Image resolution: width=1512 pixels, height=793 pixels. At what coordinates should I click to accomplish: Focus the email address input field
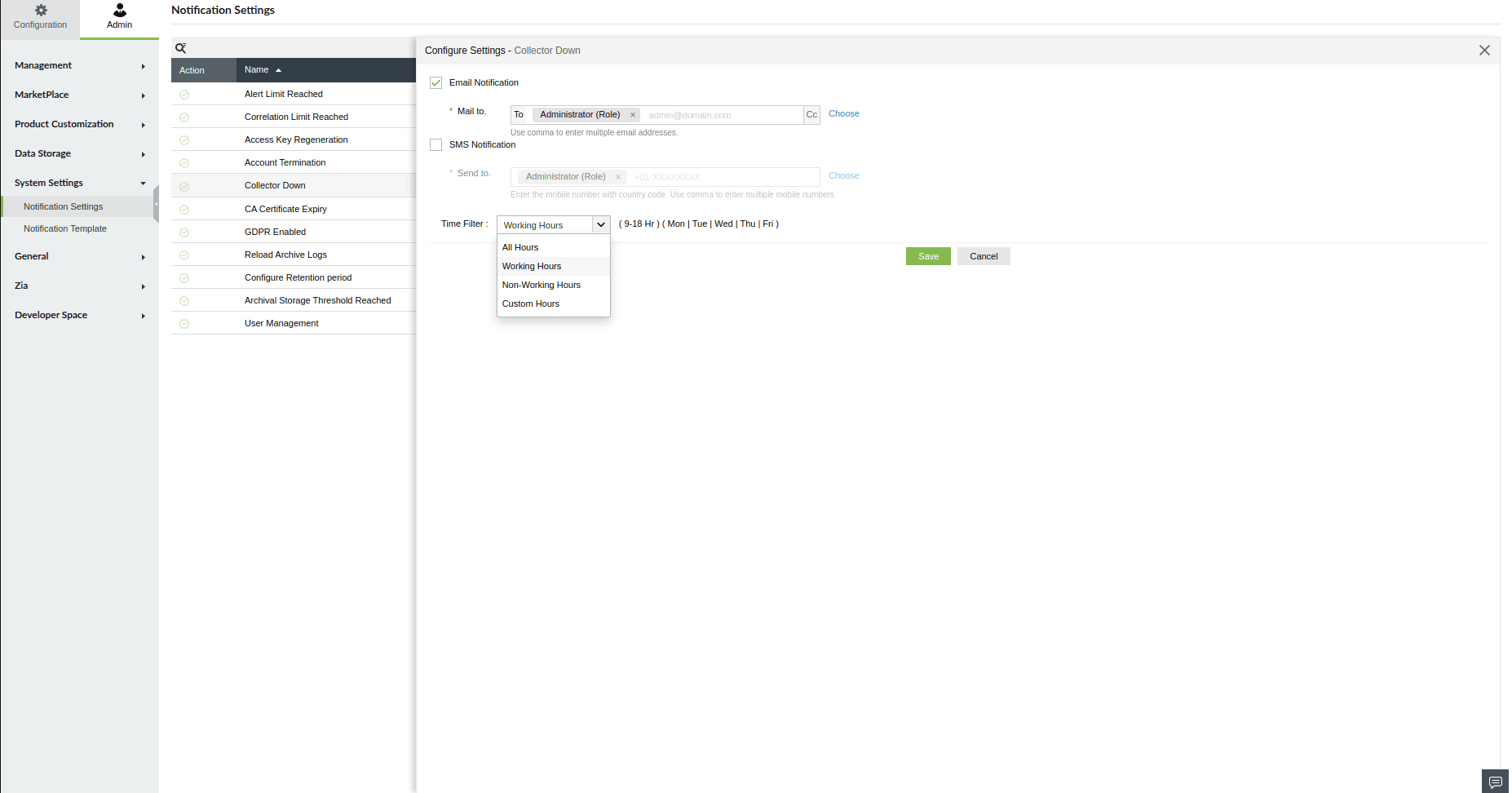723,115
